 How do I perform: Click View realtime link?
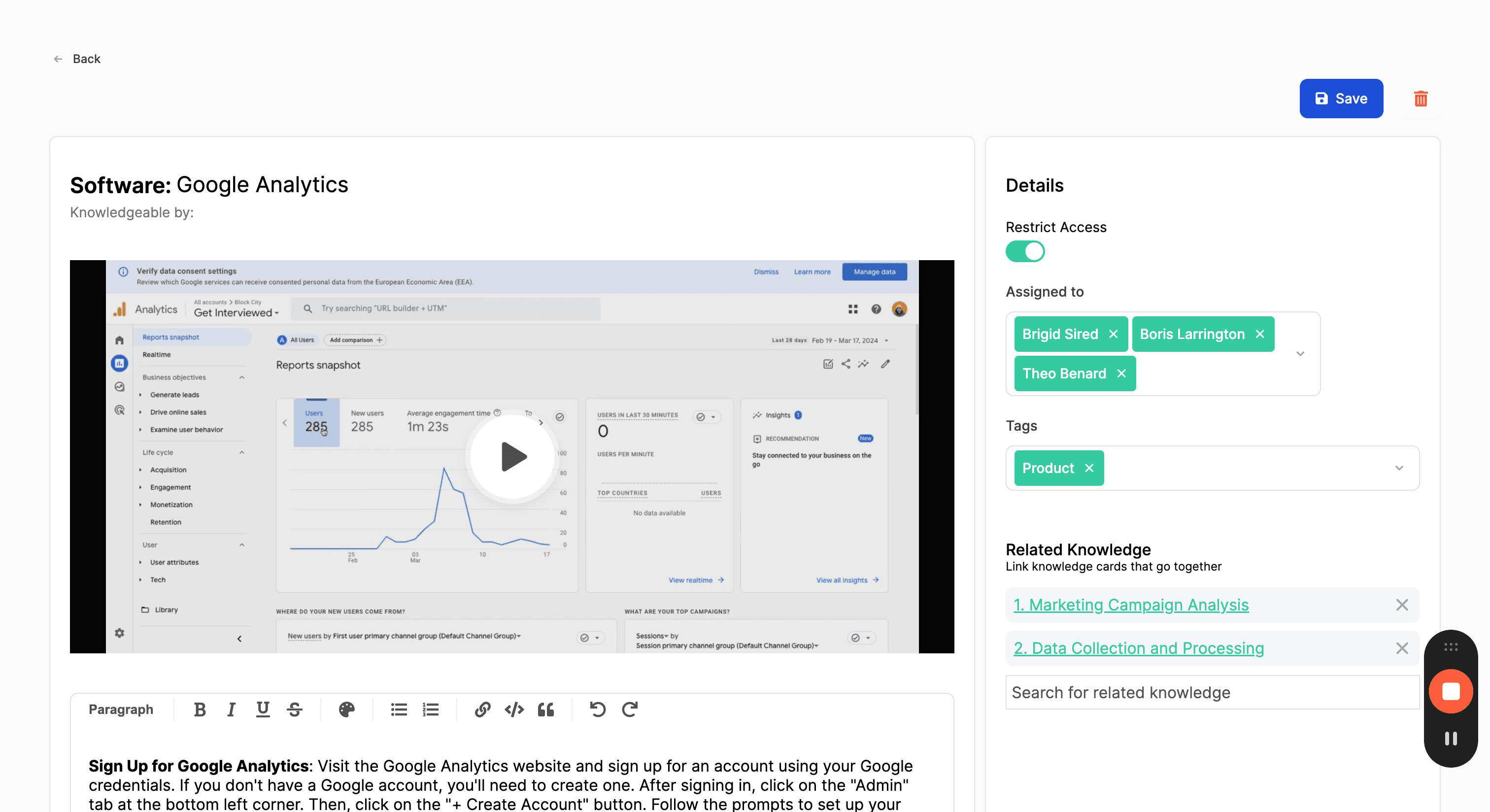pyautogui.click(x=696, y=580)
